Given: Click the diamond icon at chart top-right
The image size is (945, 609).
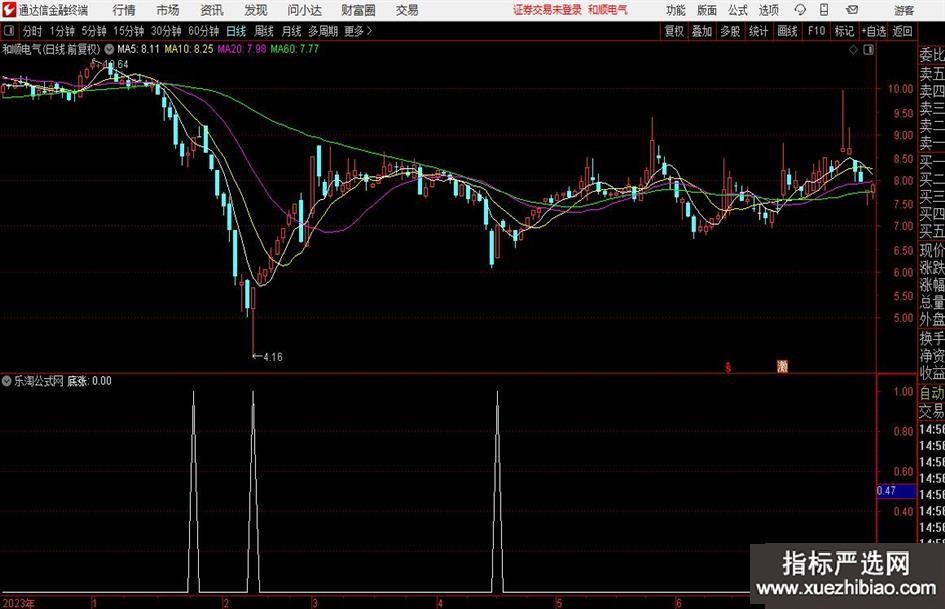Looking at the screenshot, I should pos(853,50).
